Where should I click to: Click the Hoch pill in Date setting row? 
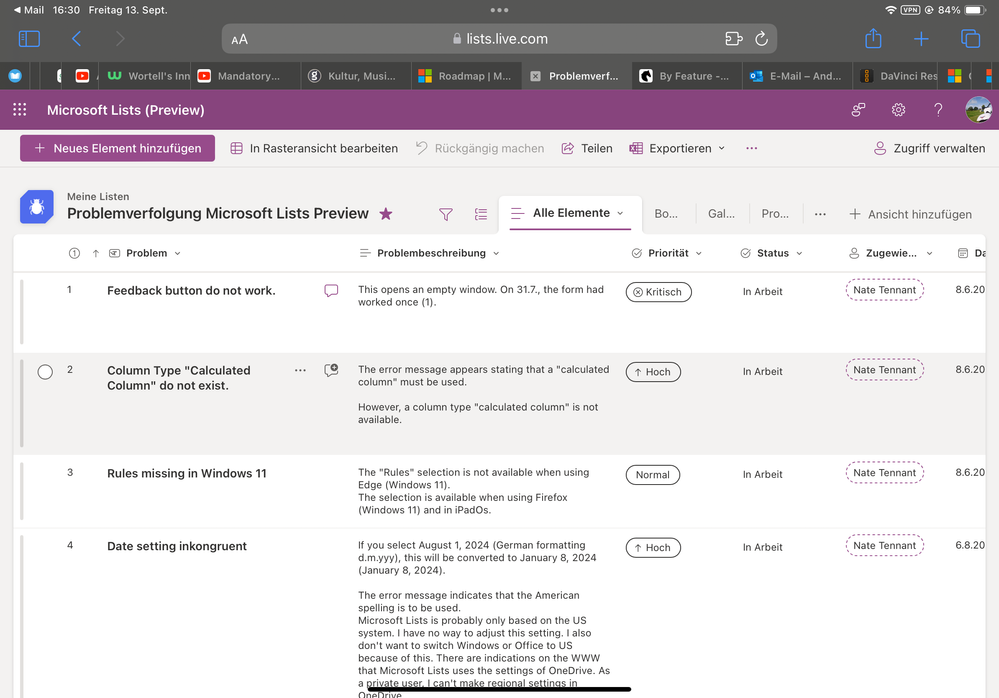click(653, 548)
